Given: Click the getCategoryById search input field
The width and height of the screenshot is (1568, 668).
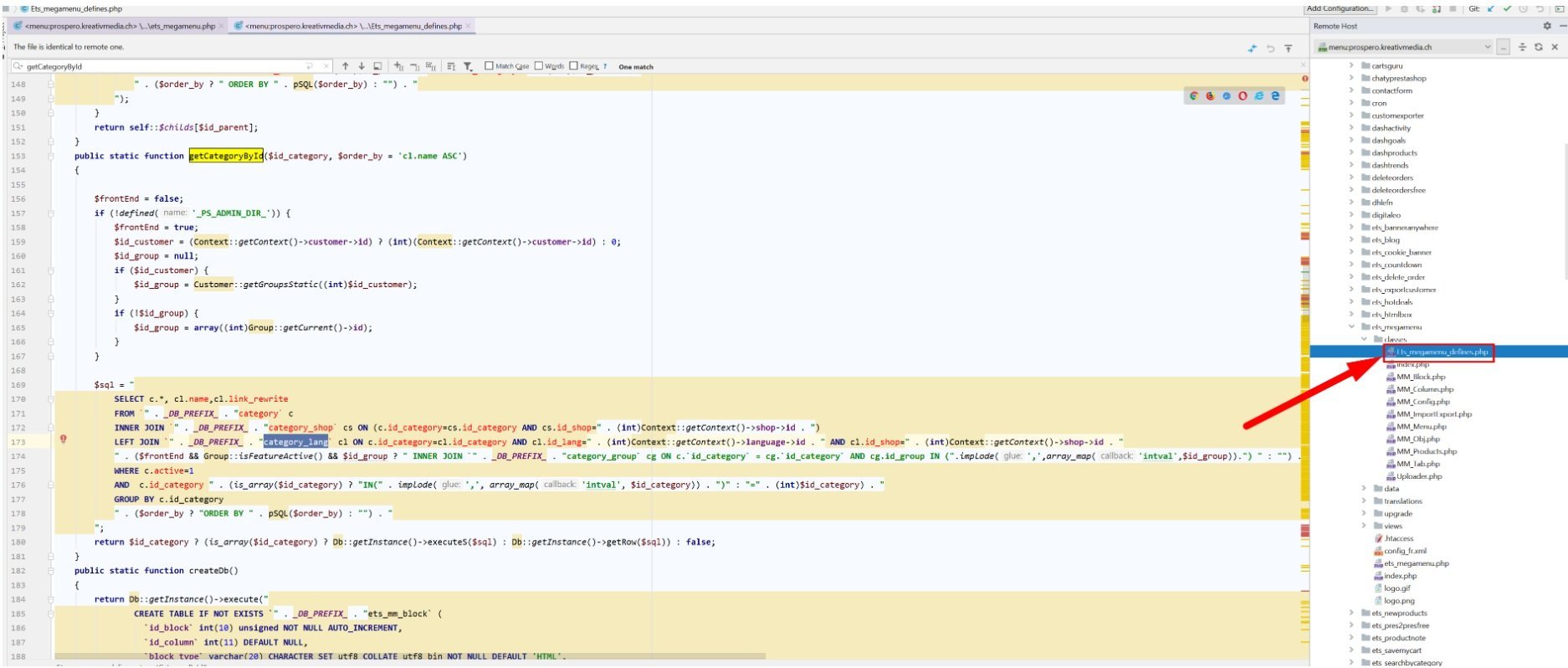Looking at the screenshot, I should pos(167,66).
